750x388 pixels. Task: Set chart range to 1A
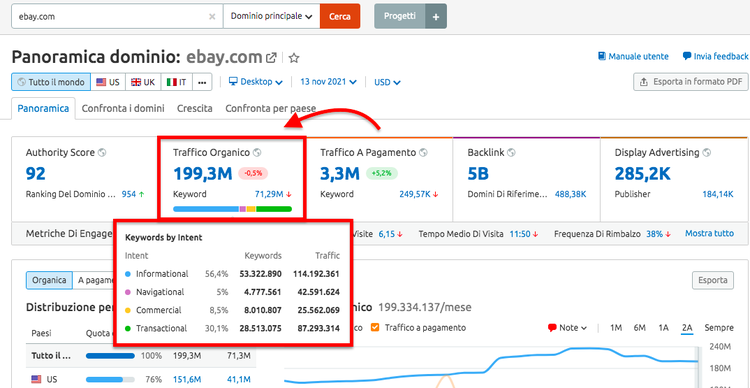click(x=663, y=328)
